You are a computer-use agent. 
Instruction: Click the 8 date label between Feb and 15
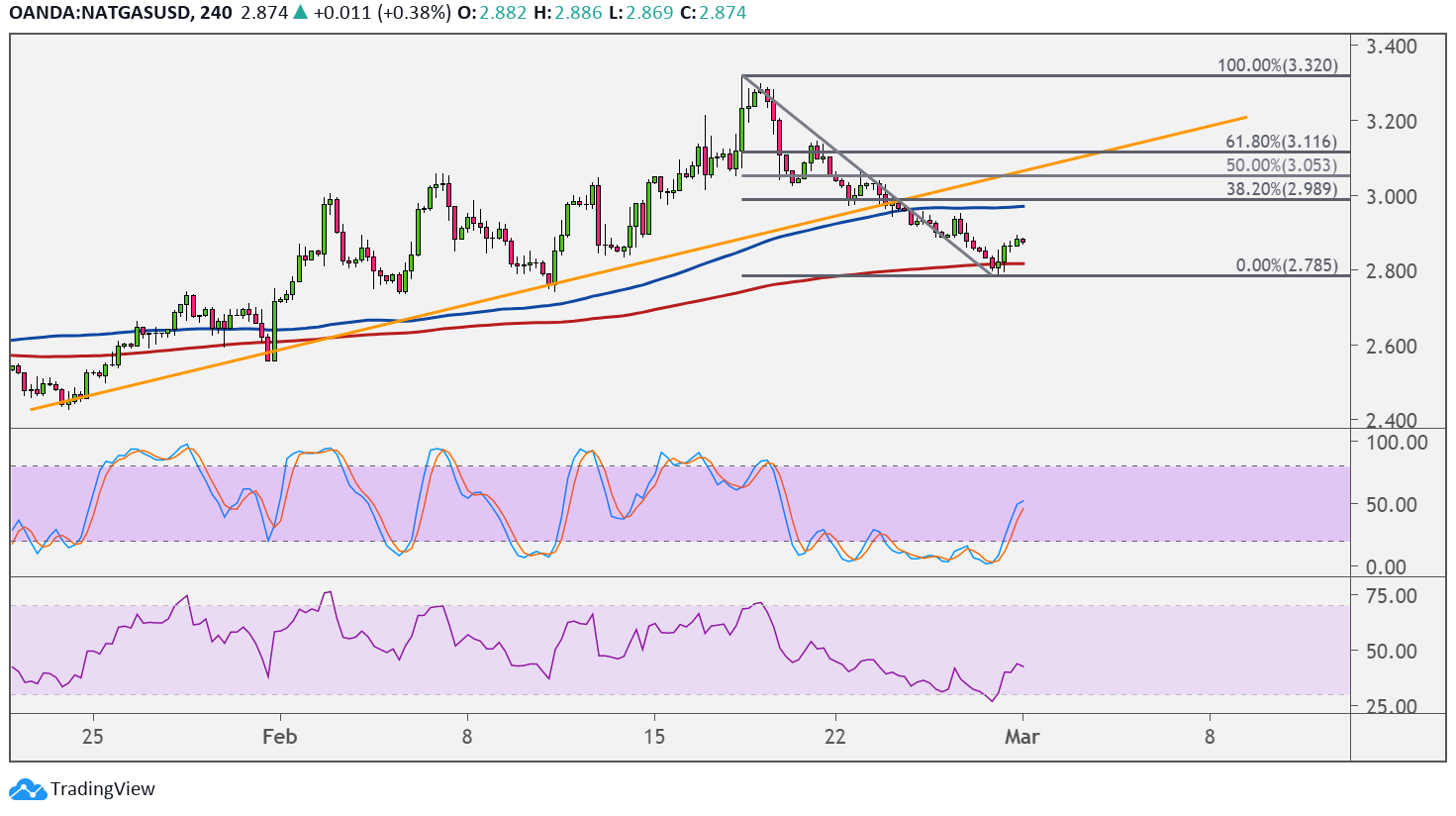pyautogui.click(x=467, y=737)
